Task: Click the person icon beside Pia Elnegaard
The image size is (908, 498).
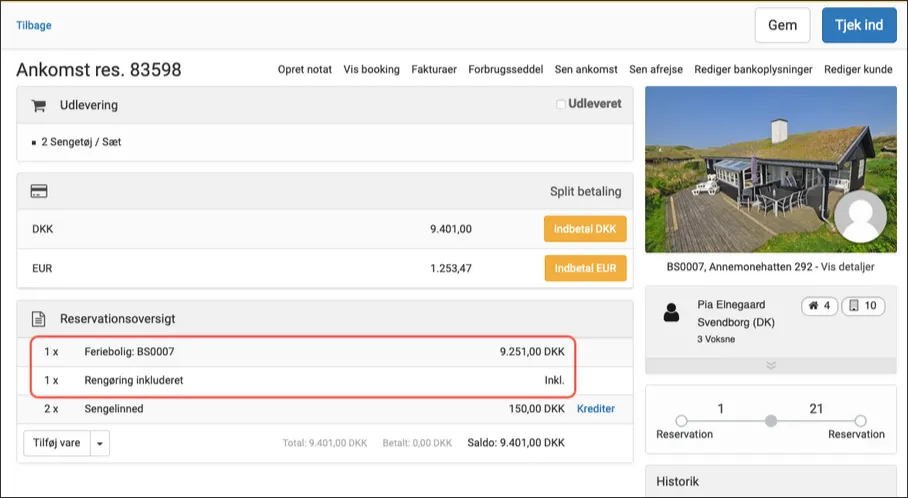Action: (x=672, y=313)
